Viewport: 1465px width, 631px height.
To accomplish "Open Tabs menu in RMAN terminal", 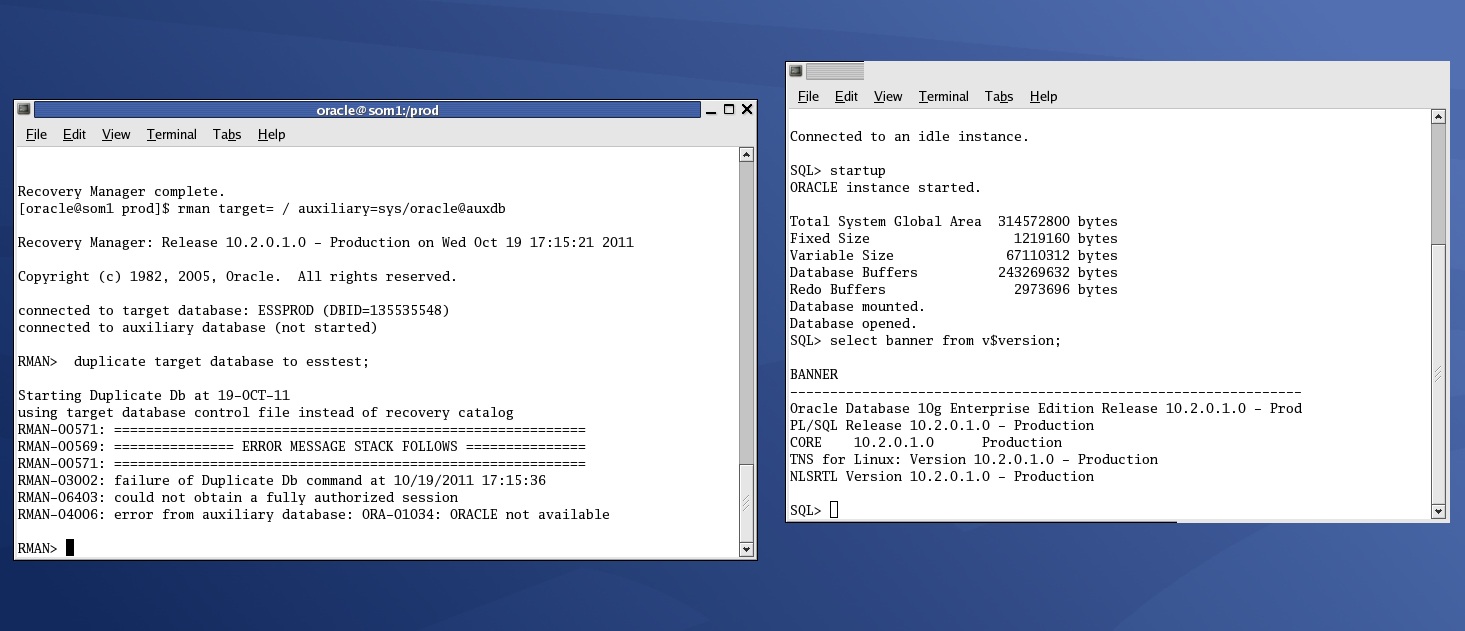I will [x=227, y=135].
